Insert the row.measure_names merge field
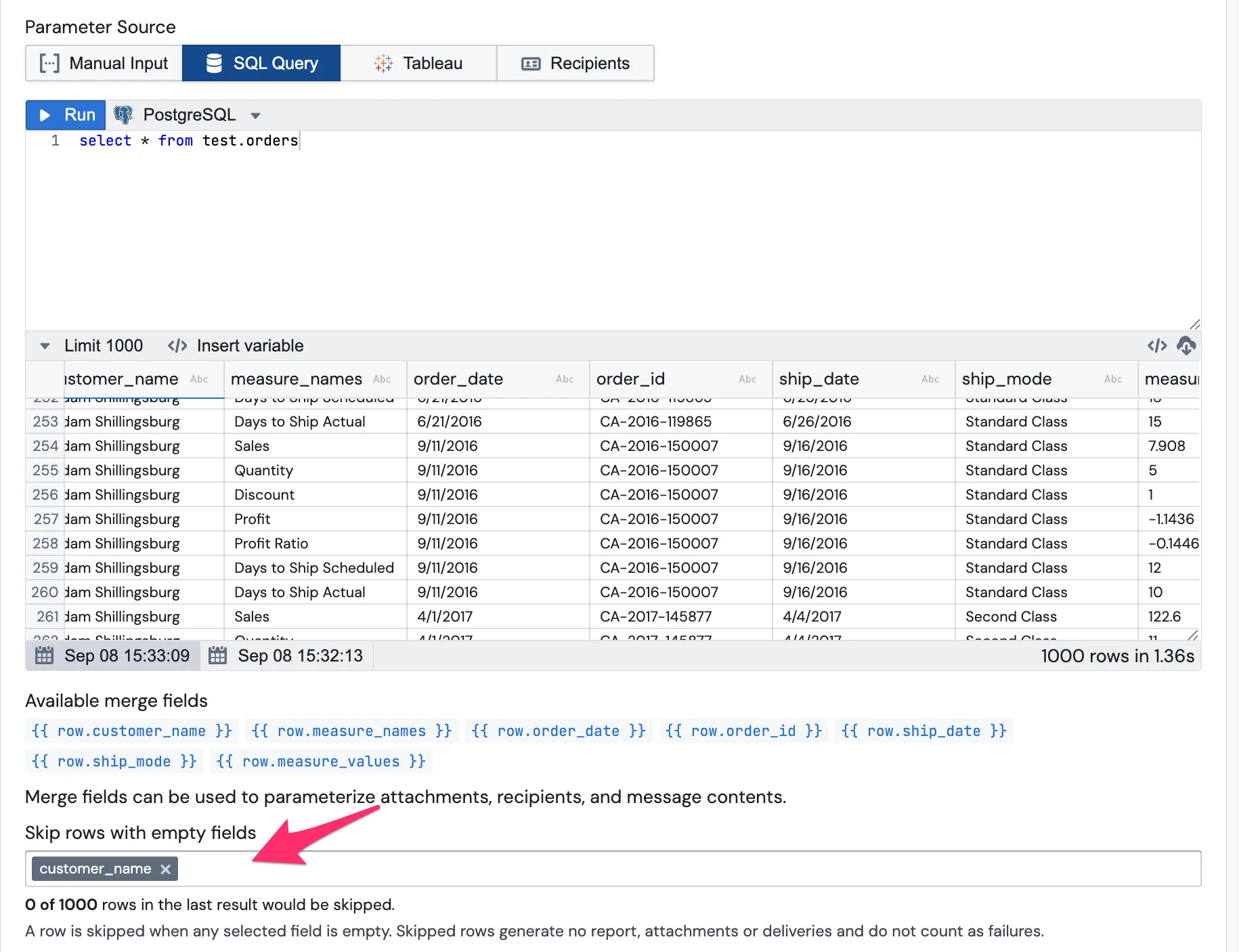 click(351, 731)
